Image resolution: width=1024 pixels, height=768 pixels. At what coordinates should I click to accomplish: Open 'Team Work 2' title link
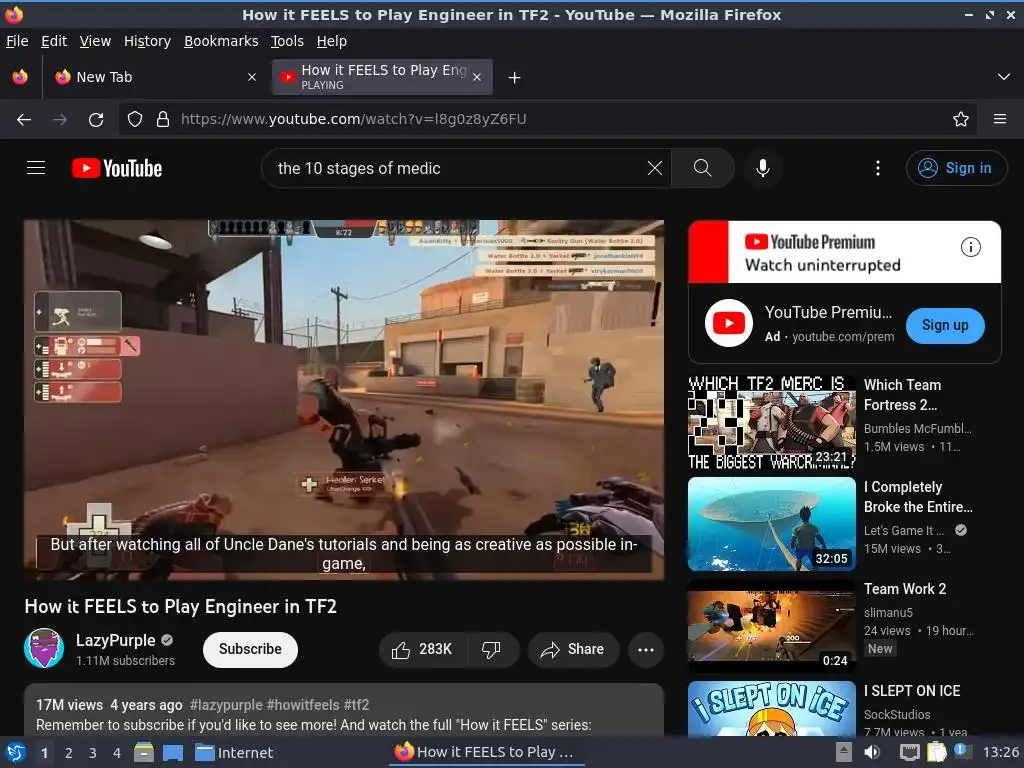[904, 589]
